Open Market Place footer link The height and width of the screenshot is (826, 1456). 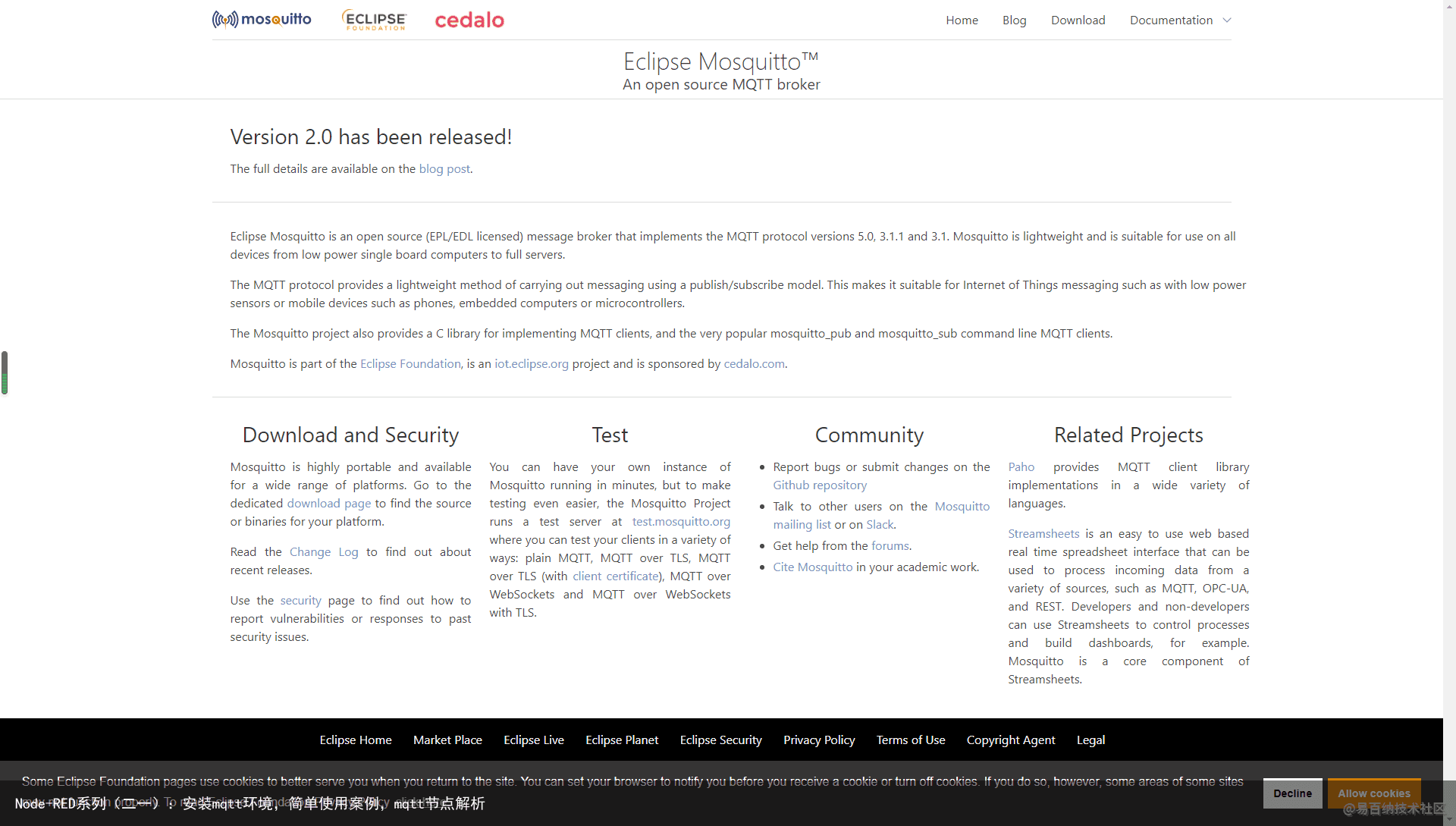point(447,740)
